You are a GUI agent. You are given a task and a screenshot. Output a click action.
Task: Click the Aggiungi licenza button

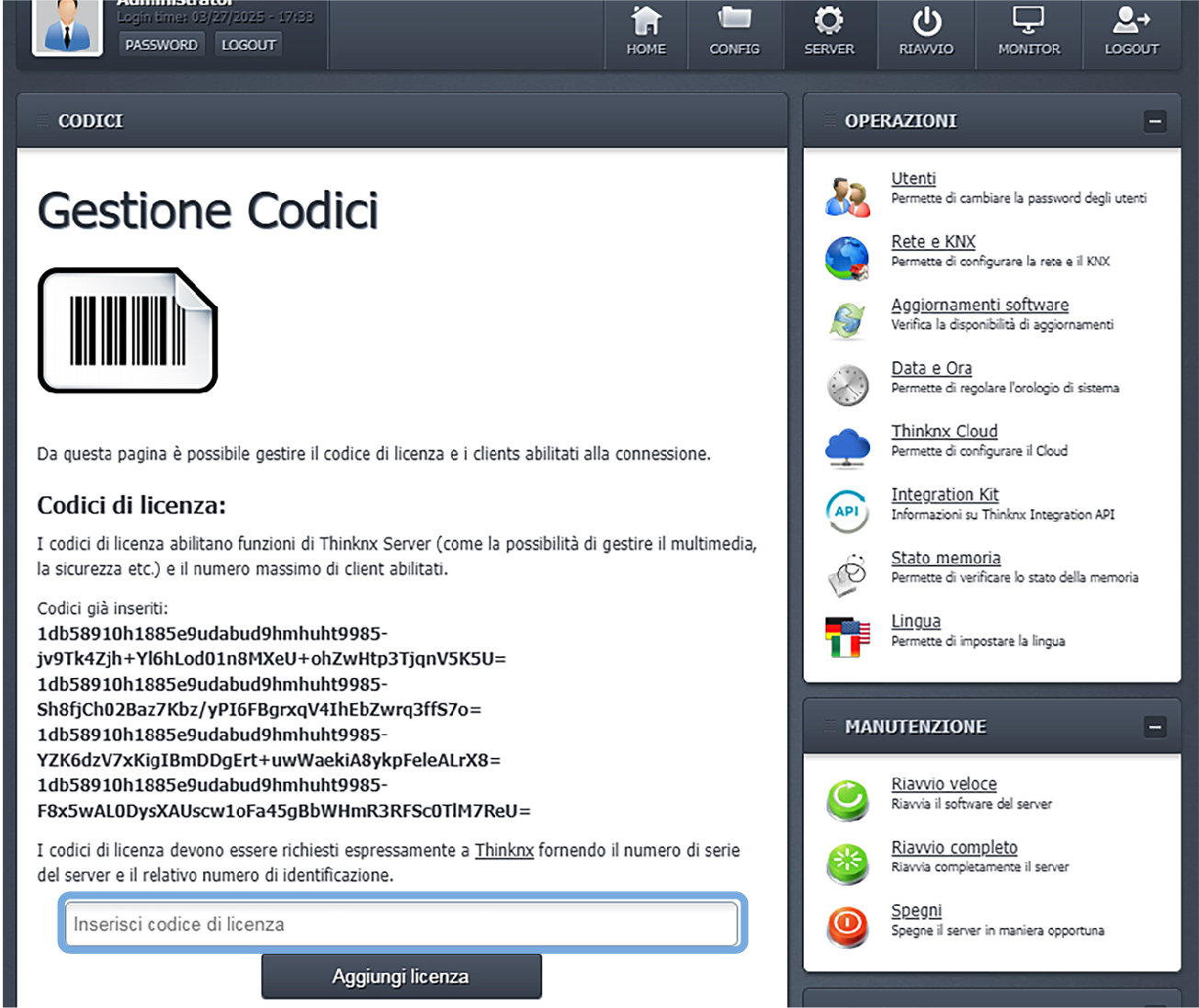[401, 976]
